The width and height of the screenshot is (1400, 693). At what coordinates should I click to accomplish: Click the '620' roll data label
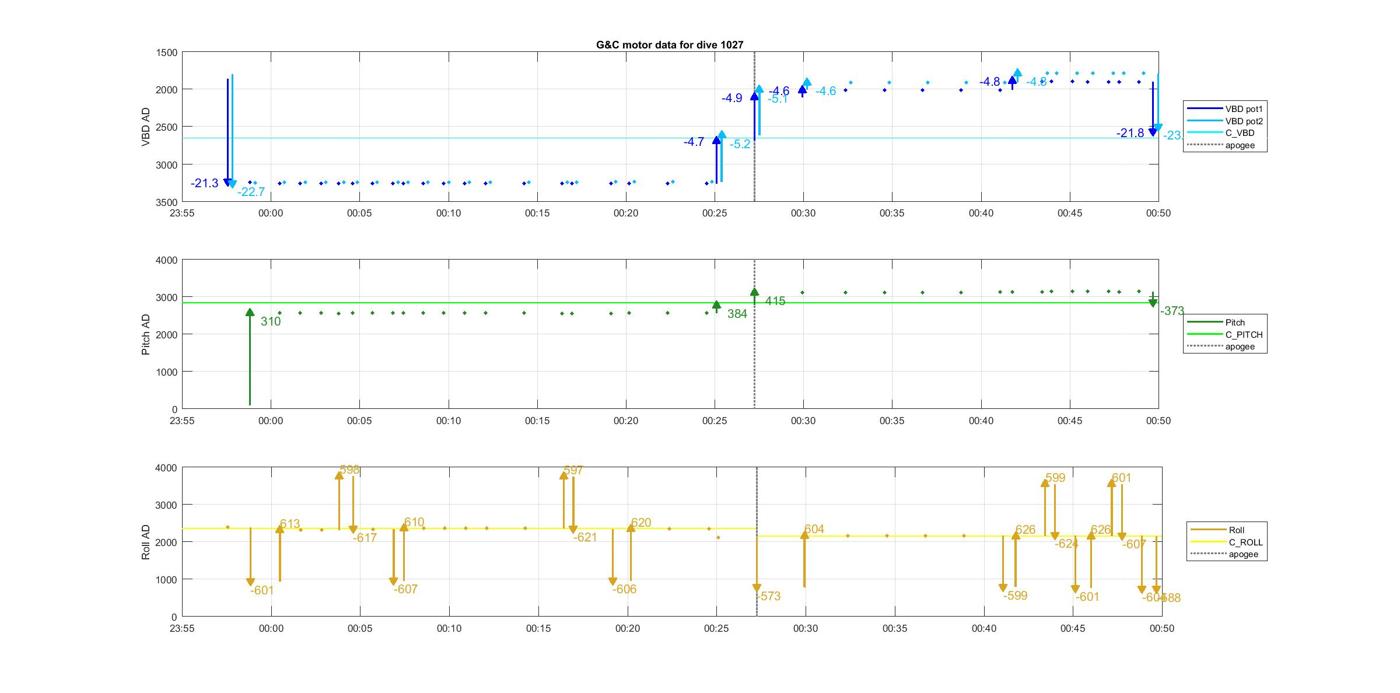[x=641, y=523]
